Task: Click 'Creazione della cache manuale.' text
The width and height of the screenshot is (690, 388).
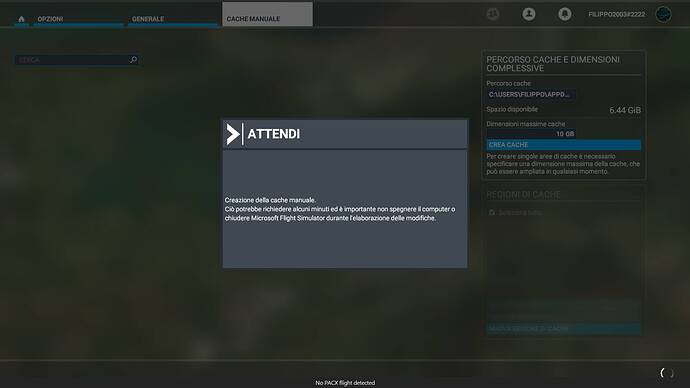Action: click(270, 200)
